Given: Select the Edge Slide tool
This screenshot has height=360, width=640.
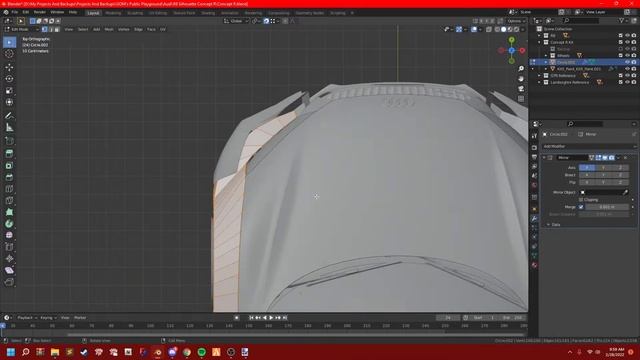Looking at the screenshot, I should 9,247.
